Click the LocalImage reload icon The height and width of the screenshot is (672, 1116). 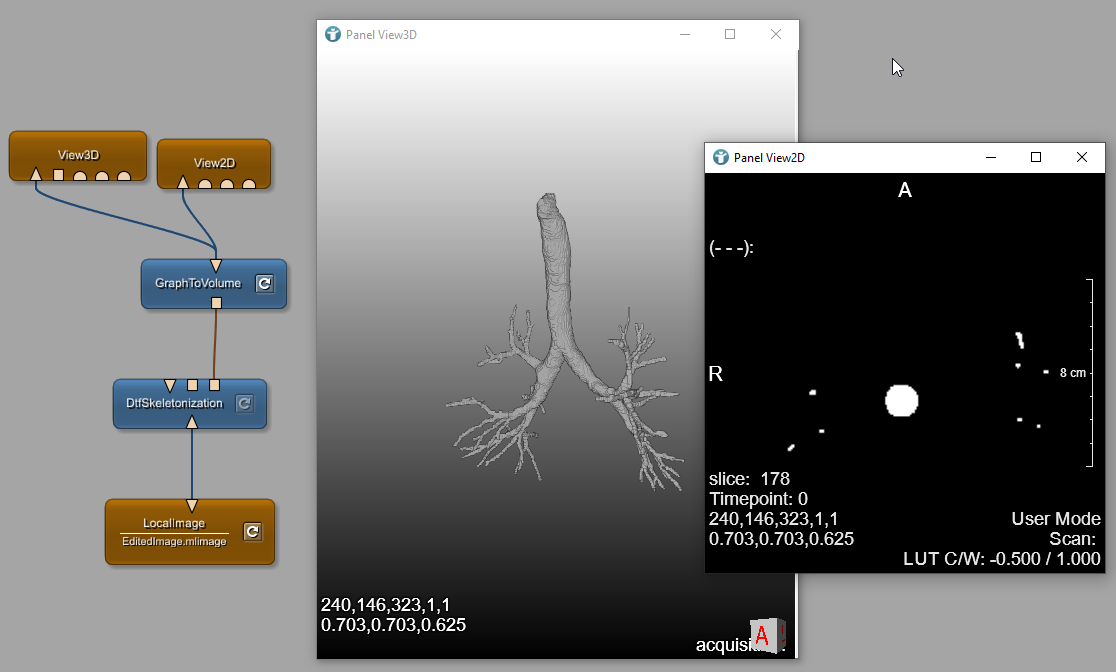point(252,532)
